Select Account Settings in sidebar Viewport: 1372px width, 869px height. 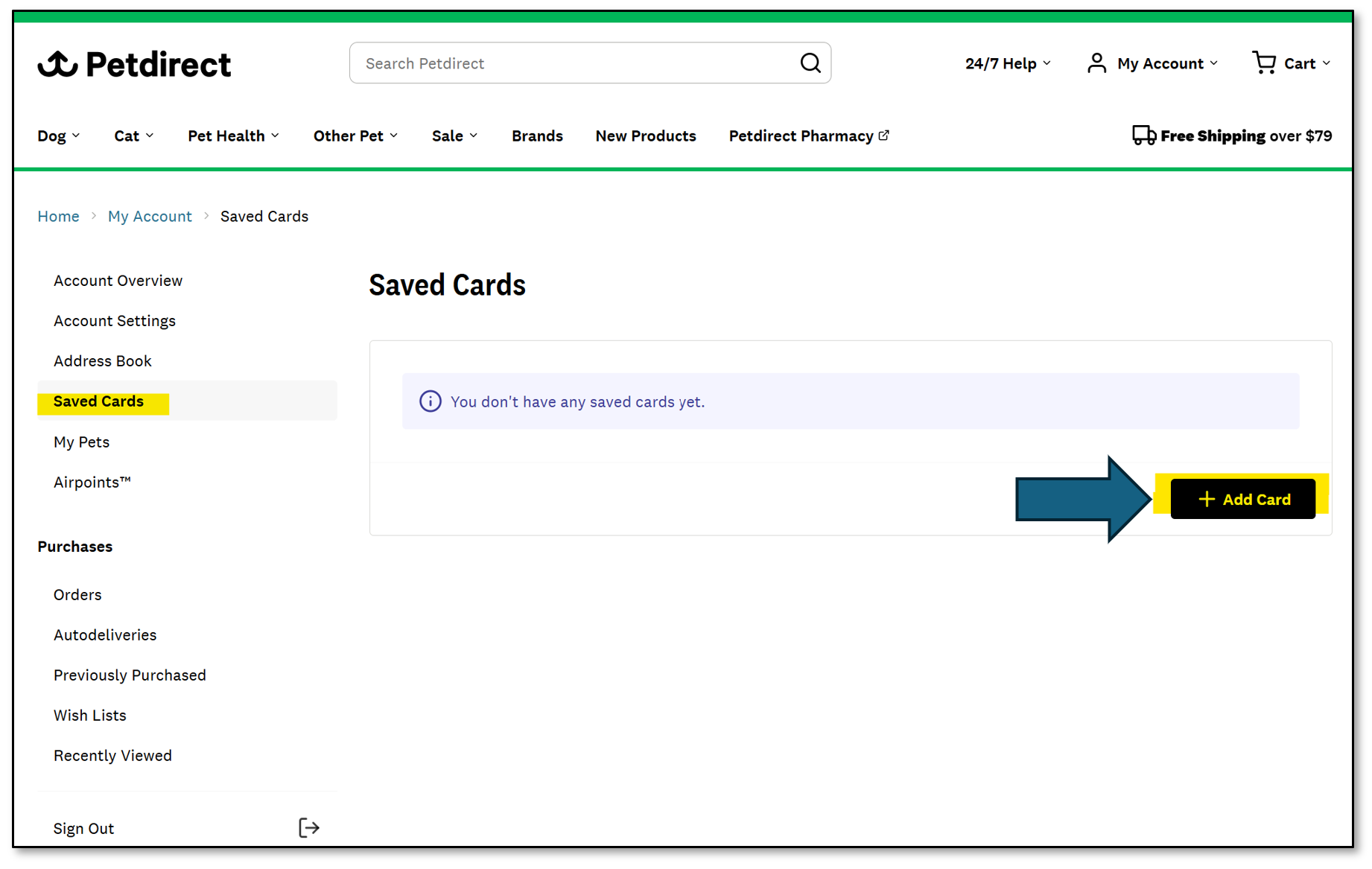(115, 321)
